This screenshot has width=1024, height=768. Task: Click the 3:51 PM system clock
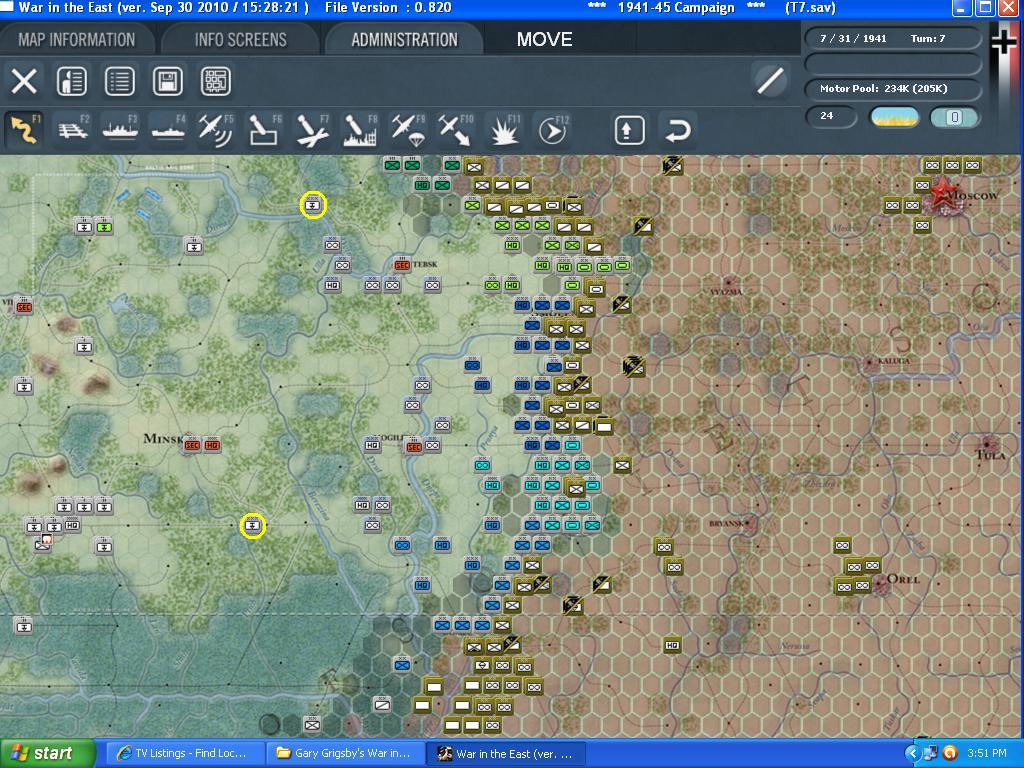pyautogui.click(x=987, y=754)
